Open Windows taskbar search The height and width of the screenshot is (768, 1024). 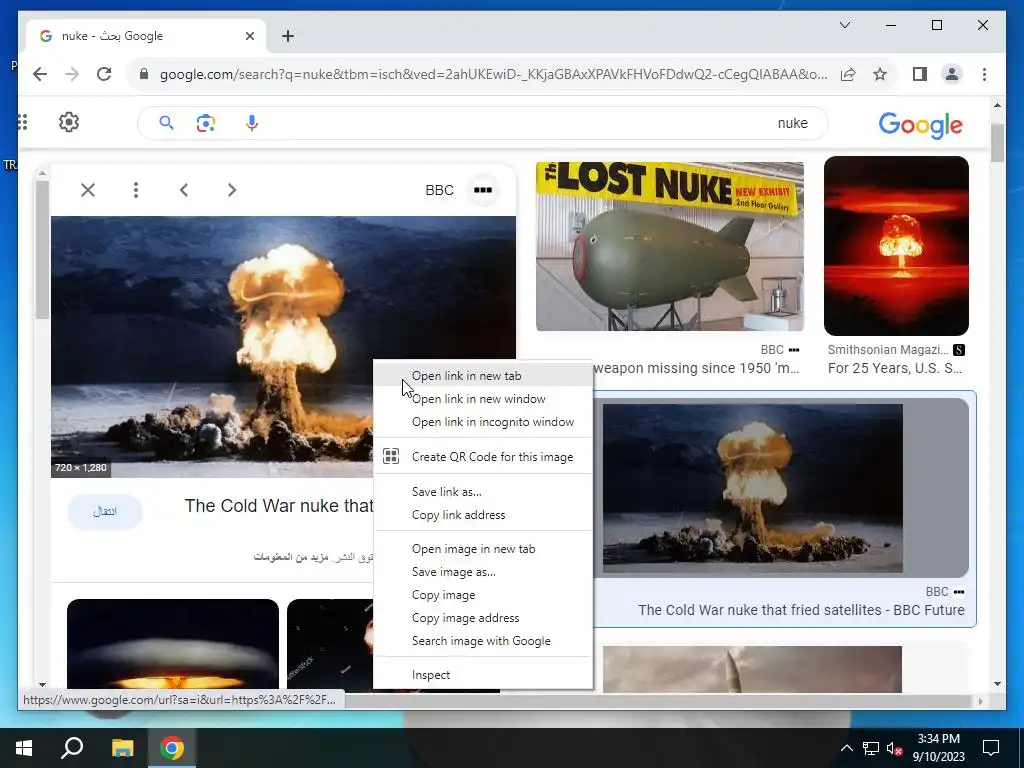tap(72, 748)
